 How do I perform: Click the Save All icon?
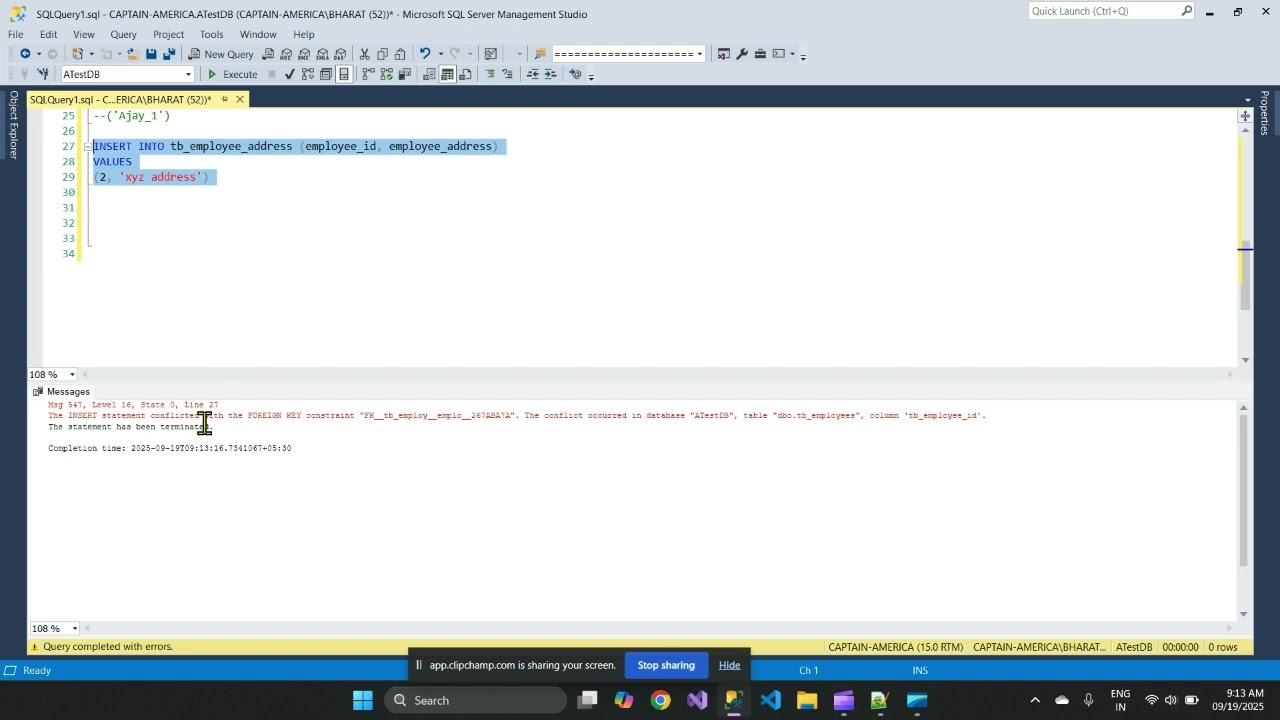coord(169,54)
